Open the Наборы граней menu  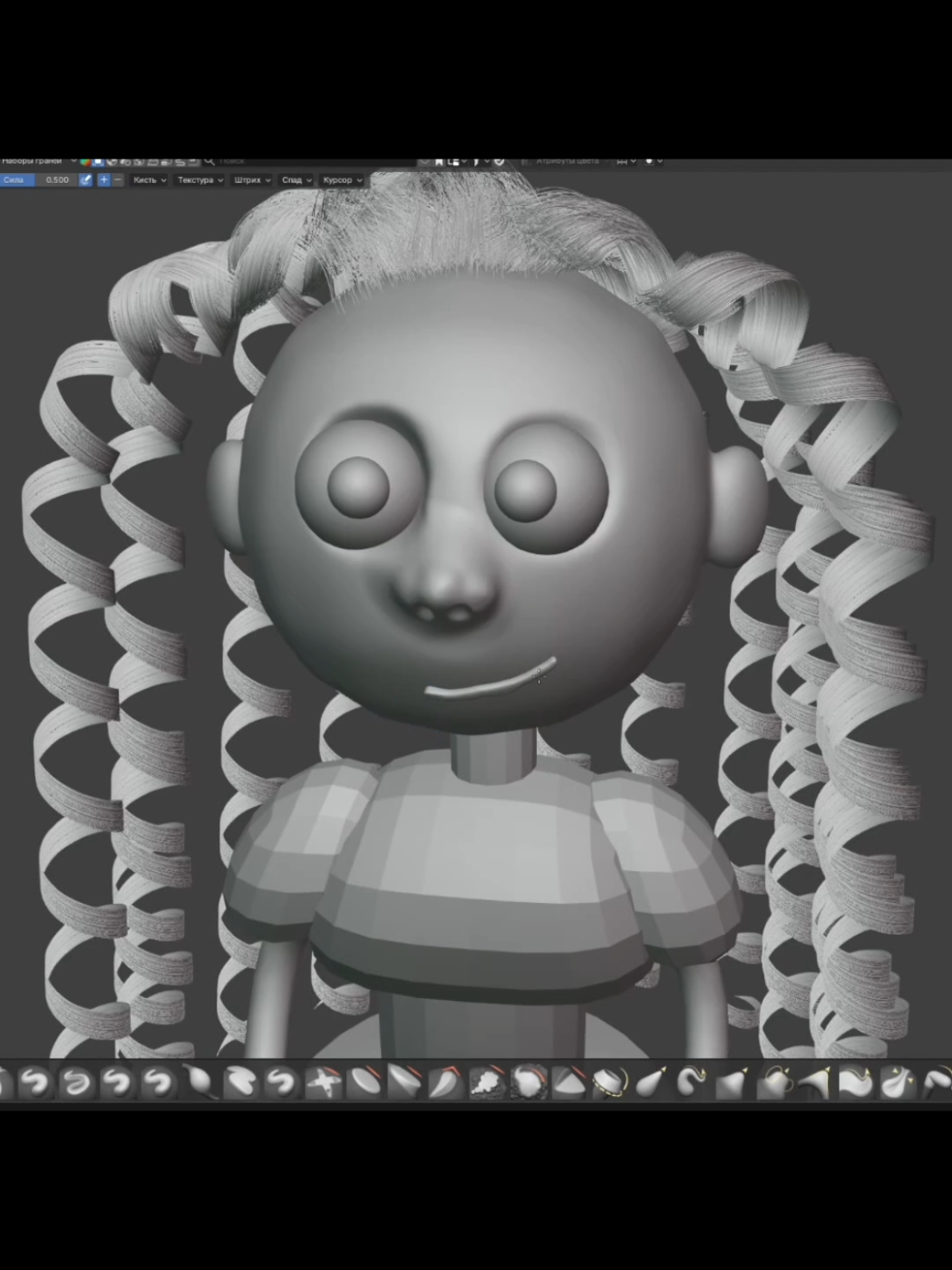(38, 160)
